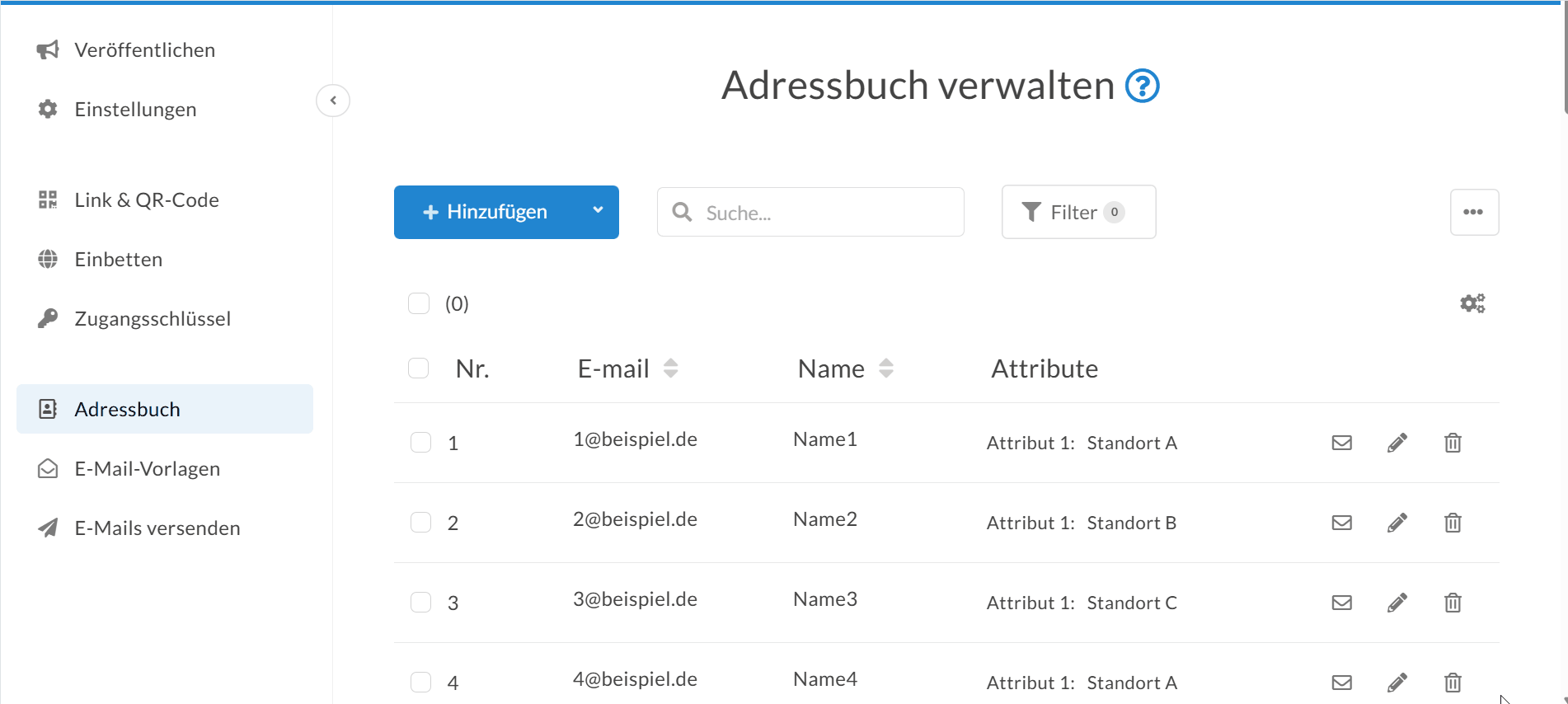
Task: Check the header select-all checkbox beside Nr.
Action: point(419,368)
